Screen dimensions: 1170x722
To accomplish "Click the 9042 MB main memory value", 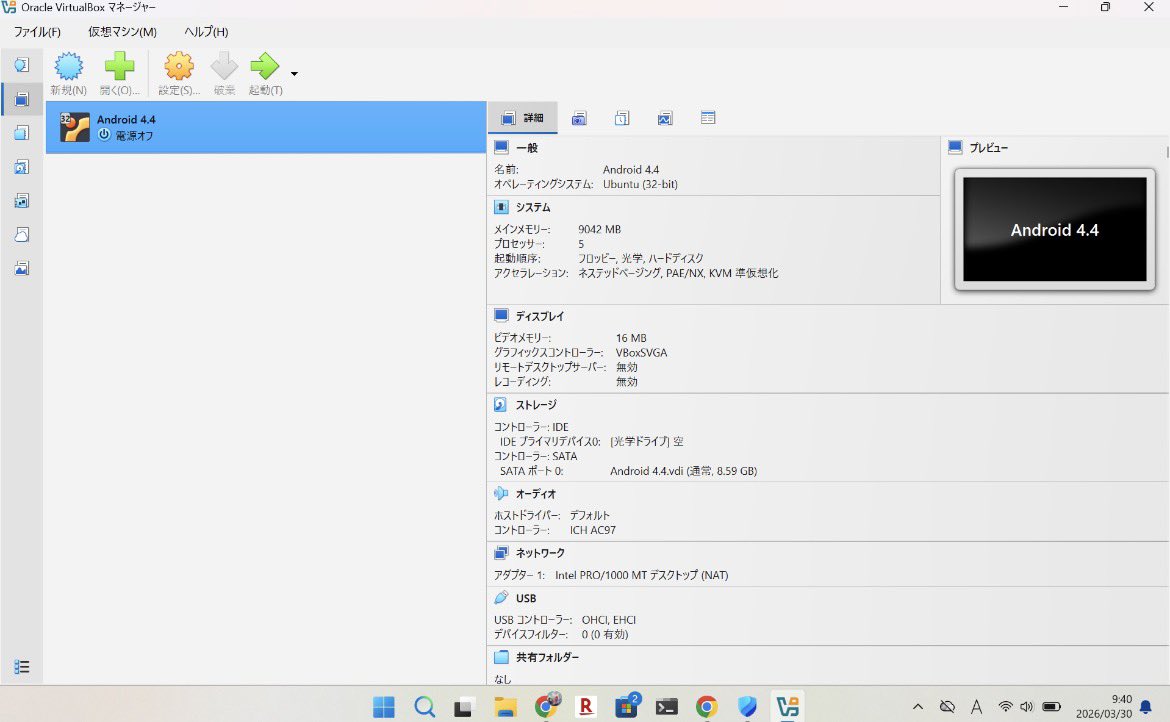I will 599,229.
